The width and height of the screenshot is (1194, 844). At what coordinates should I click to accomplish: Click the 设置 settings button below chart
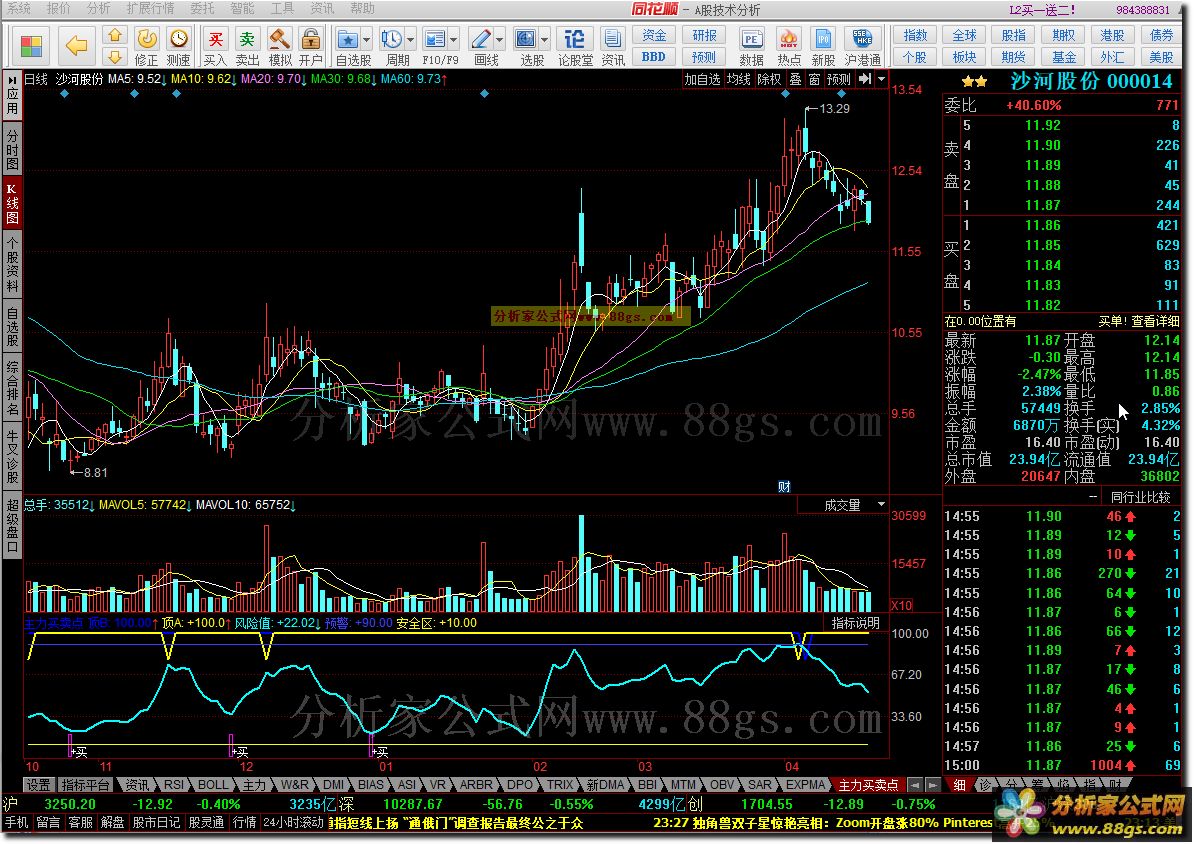coord(39,785)
